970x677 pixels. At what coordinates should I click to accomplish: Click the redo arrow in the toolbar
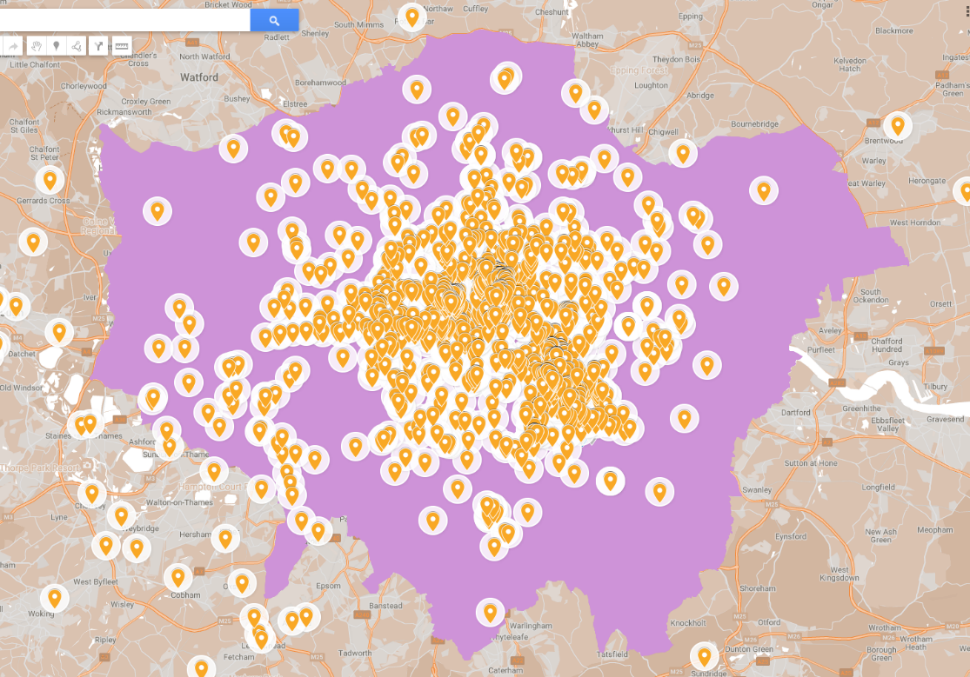[x=14, y=46]
